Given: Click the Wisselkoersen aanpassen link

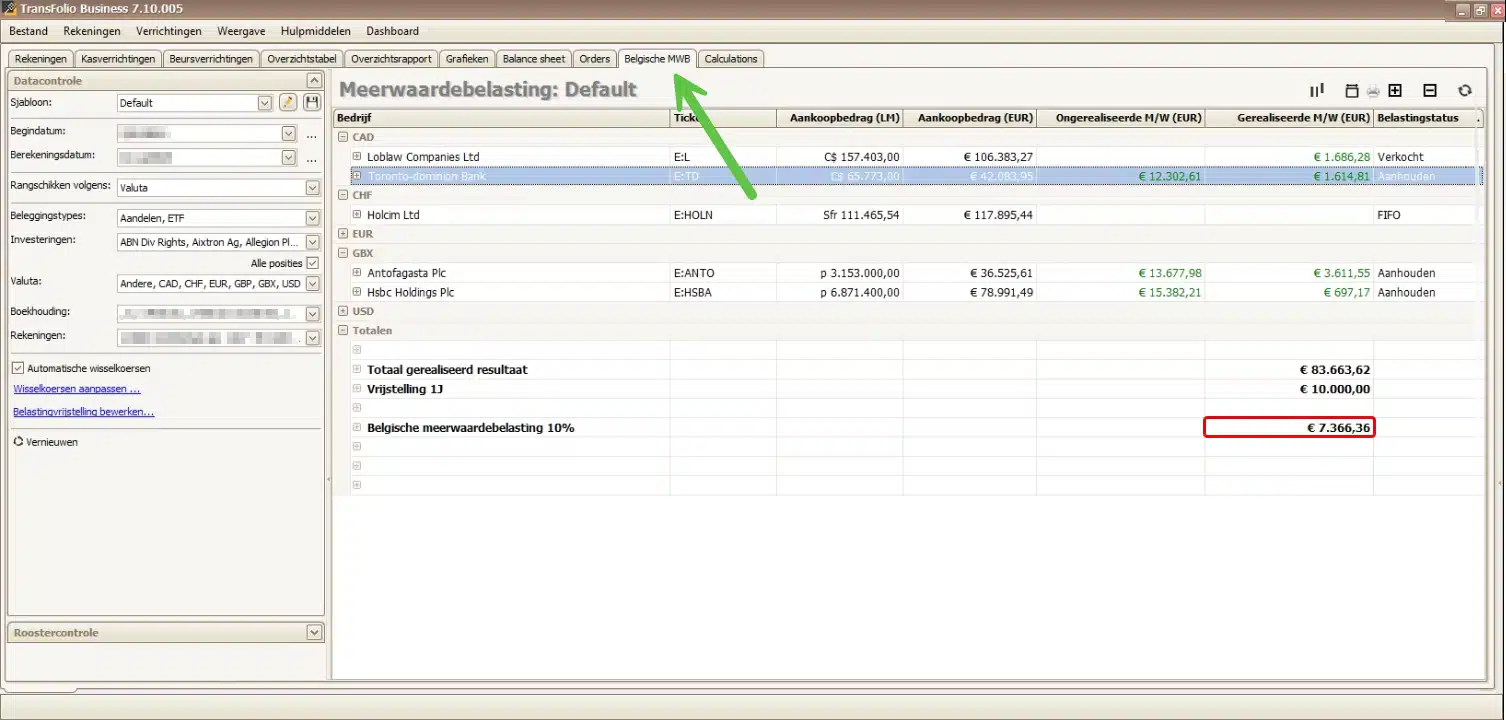Looking at the screenshot, I should [x=77, y=389].
